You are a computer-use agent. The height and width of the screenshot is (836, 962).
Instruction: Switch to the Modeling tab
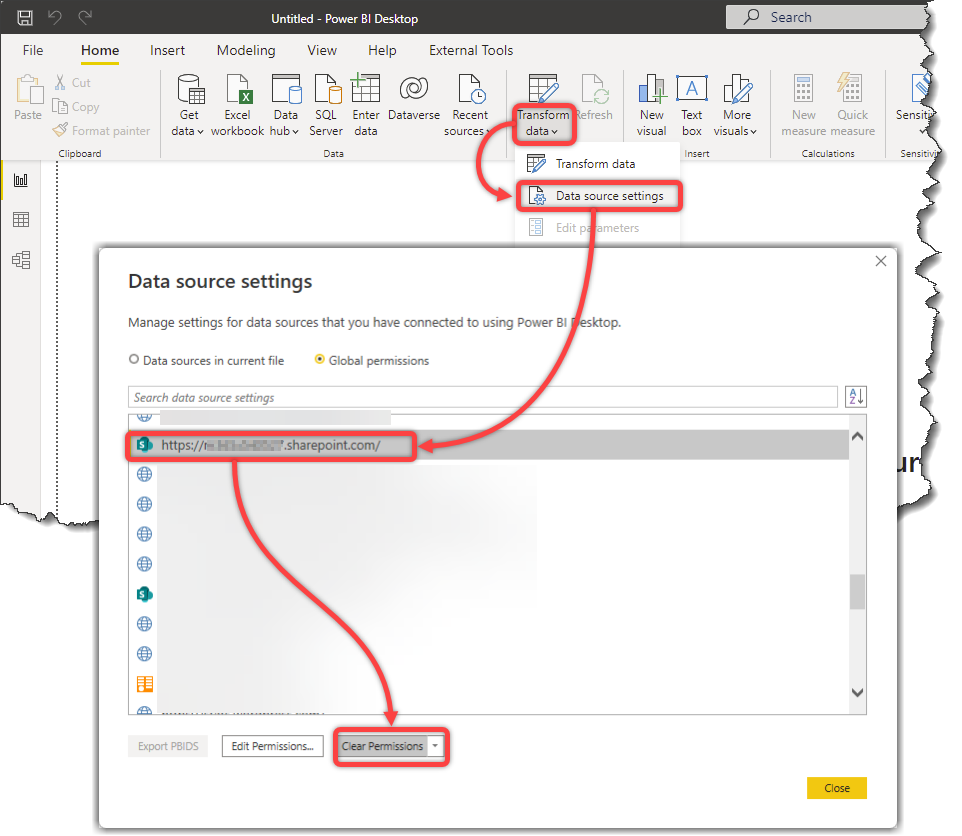pyautogui.click(x=246, y=50)
